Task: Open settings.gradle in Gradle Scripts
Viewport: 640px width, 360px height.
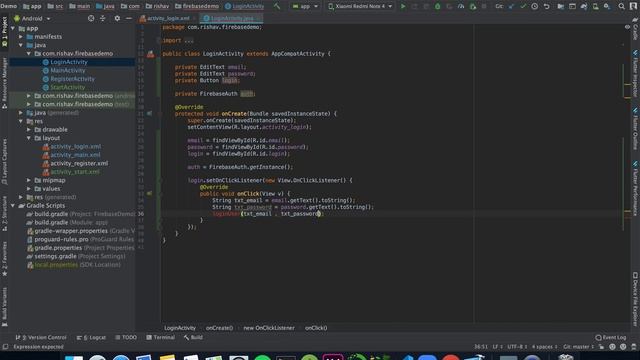Action: (x=55, y=256)
